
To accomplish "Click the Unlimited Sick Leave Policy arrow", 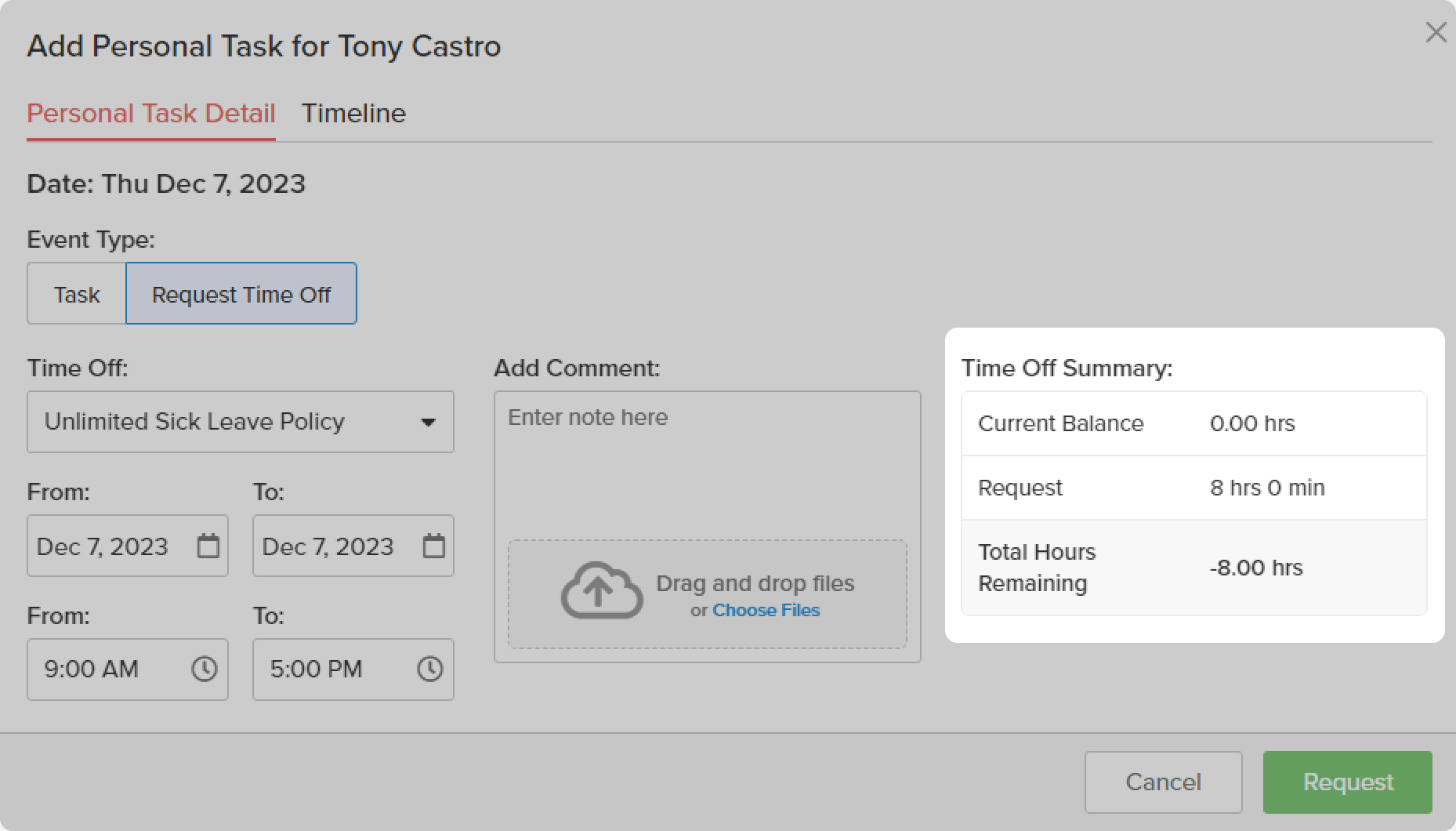I will coord(428,423).
